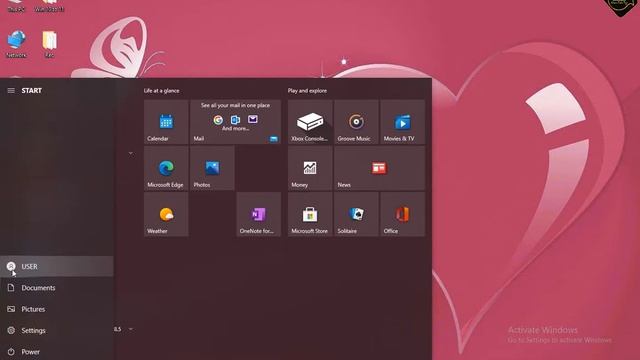The height and width of the screenshot is (360, 640).
Task: Click the START label
Action: pyautogui.click(x=31, y=91)
